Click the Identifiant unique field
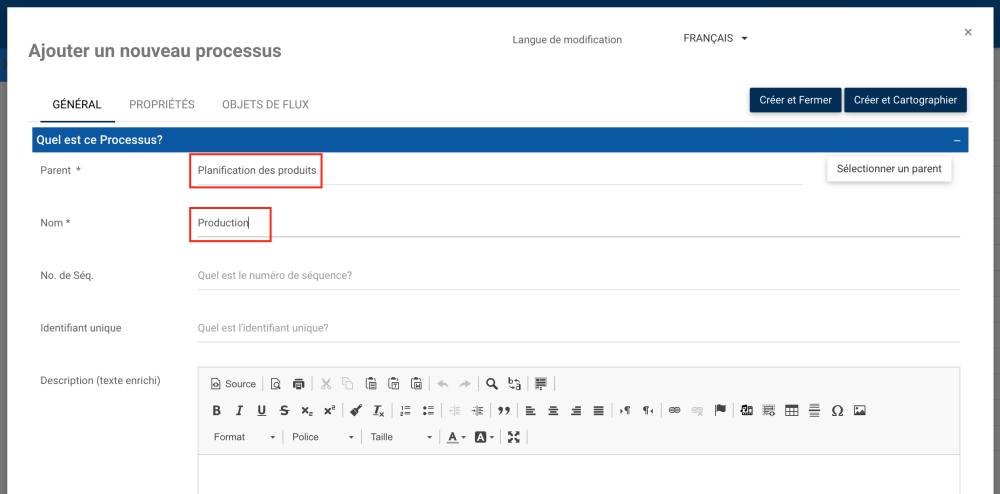 (x=578, y=328)
